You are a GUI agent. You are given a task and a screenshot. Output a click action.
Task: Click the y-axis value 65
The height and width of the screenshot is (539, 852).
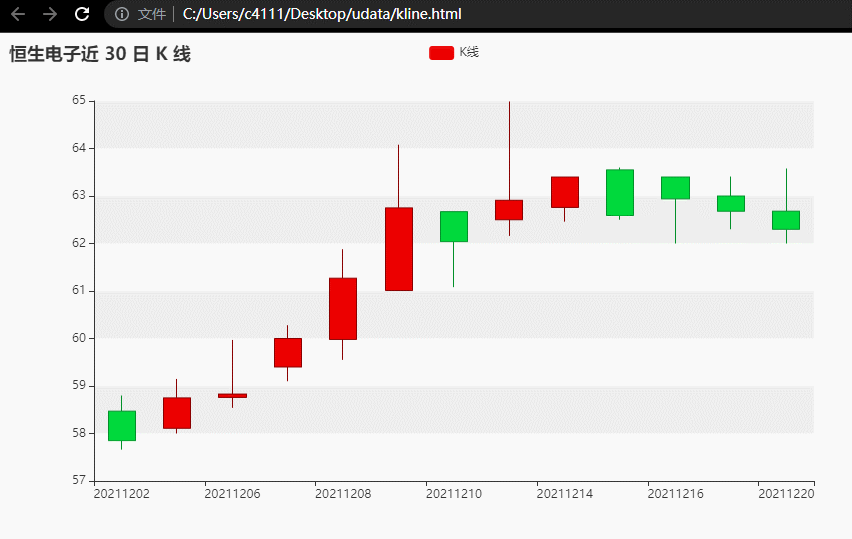[x=79, y=100]
